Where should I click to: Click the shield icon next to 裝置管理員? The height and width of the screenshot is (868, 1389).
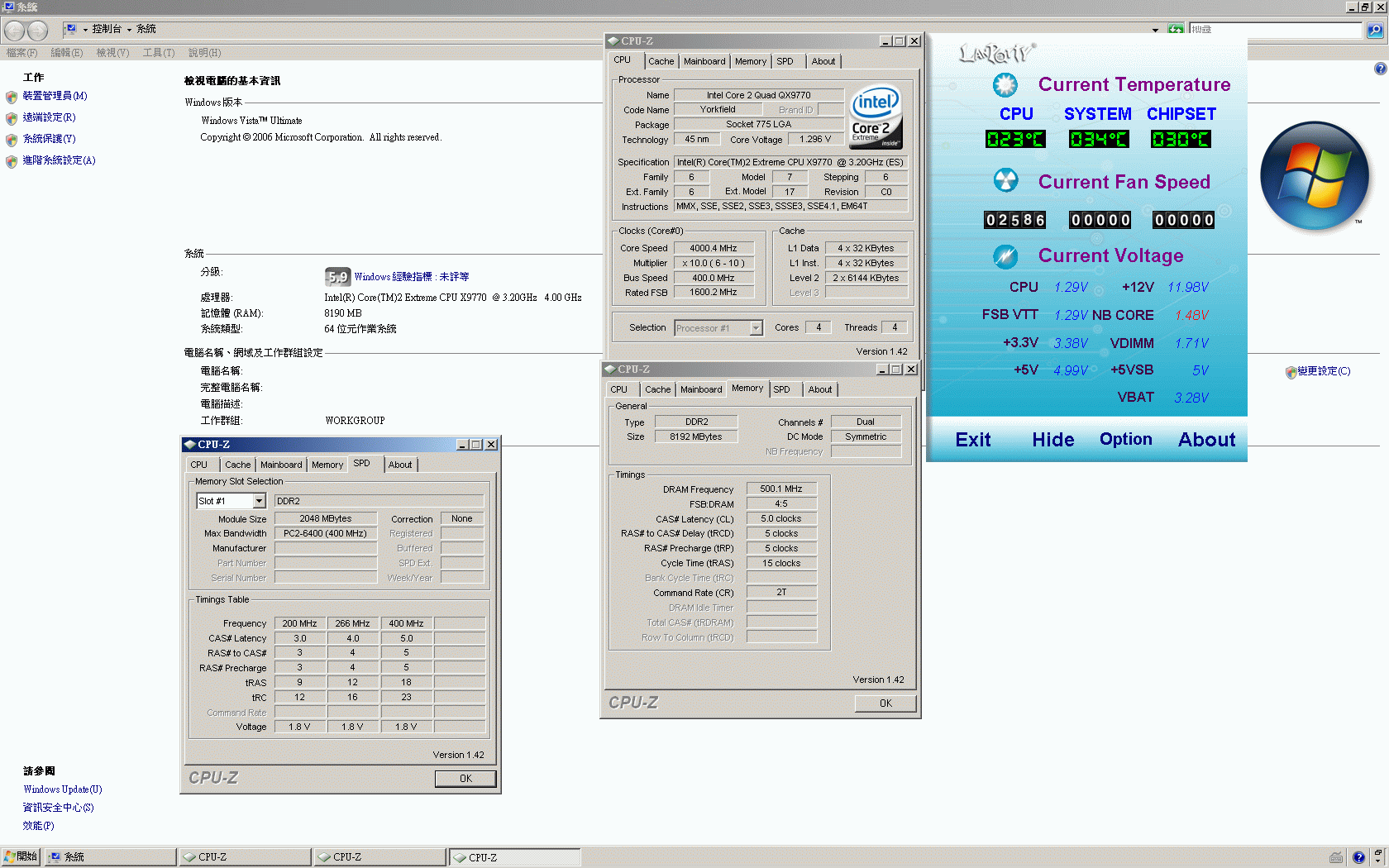point(12,97)
